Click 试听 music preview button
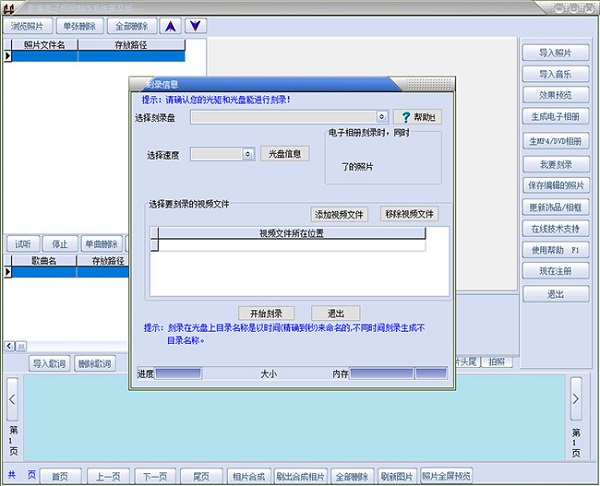This screenshot has width=600, height=486. coord(23,244)
